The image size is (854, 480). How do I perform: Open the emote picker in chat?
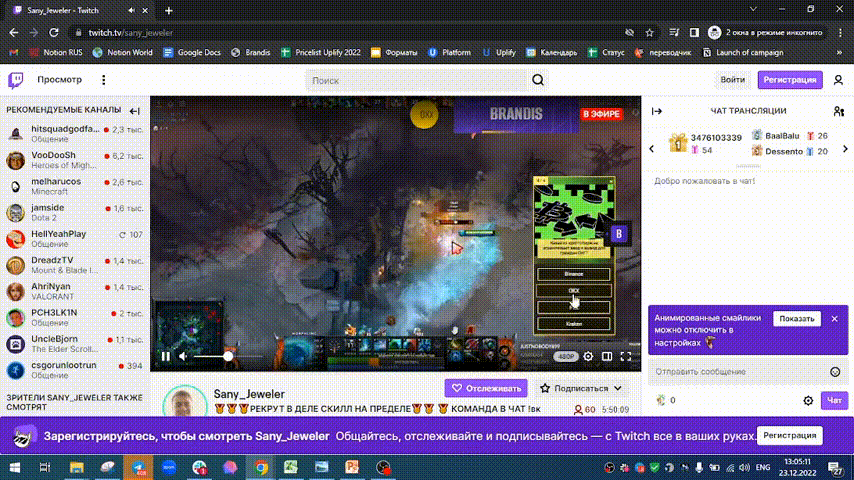(835, 372)
